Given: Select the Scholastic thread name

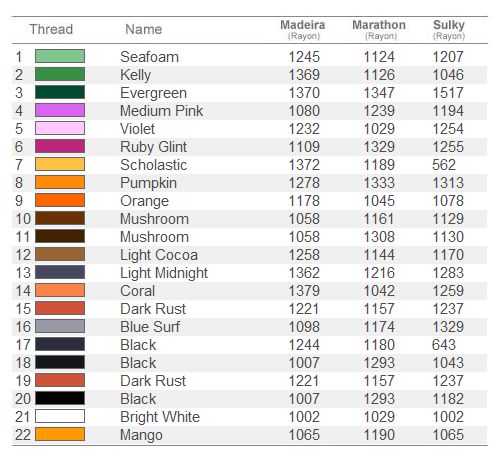Looking at the screenshot, I should pos(154,165).
